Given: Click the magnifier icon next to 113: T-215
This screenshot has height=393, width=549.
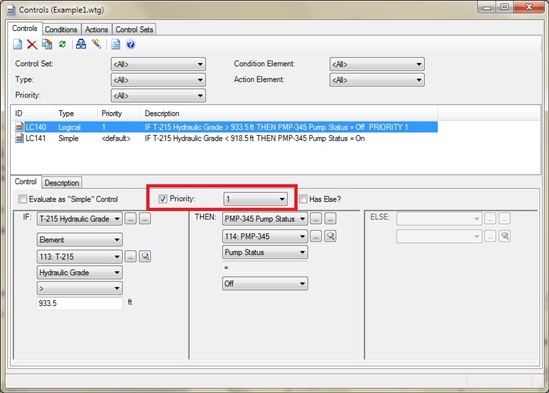Looking at the screenshot, I should (145, 256).
